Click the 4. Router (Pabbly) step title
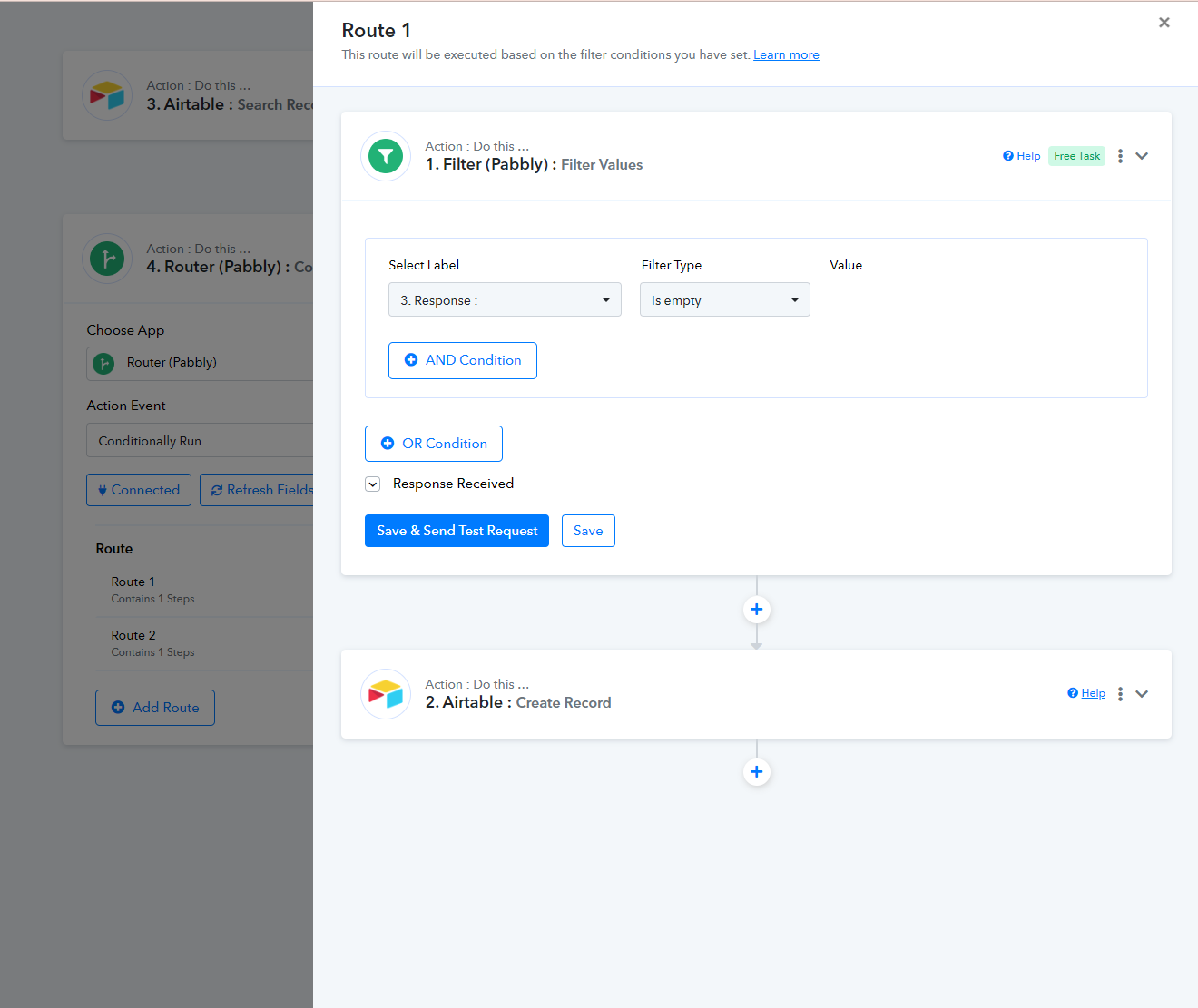1198x1008 pixels. tap(230, 267)
